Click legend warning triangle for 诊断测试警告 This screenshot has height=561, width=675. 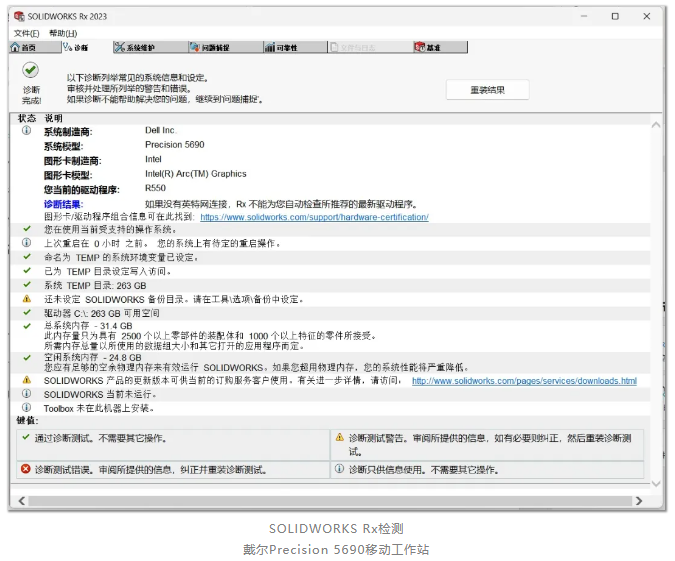pos(340,437)
